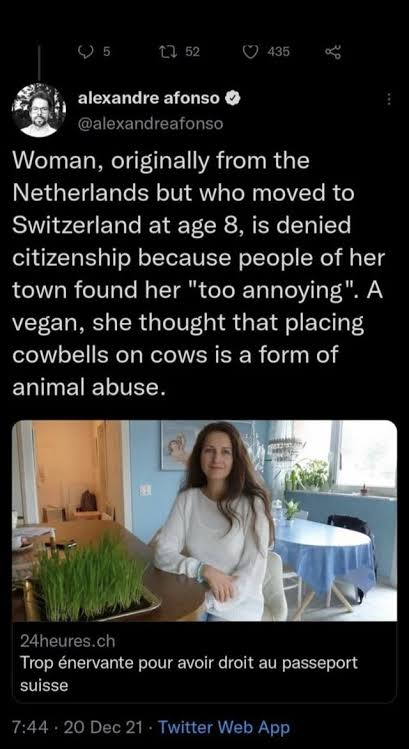409x749 pixels.
Task: Click the 7:44 timestamp
Action: click(x=29, y=728)
